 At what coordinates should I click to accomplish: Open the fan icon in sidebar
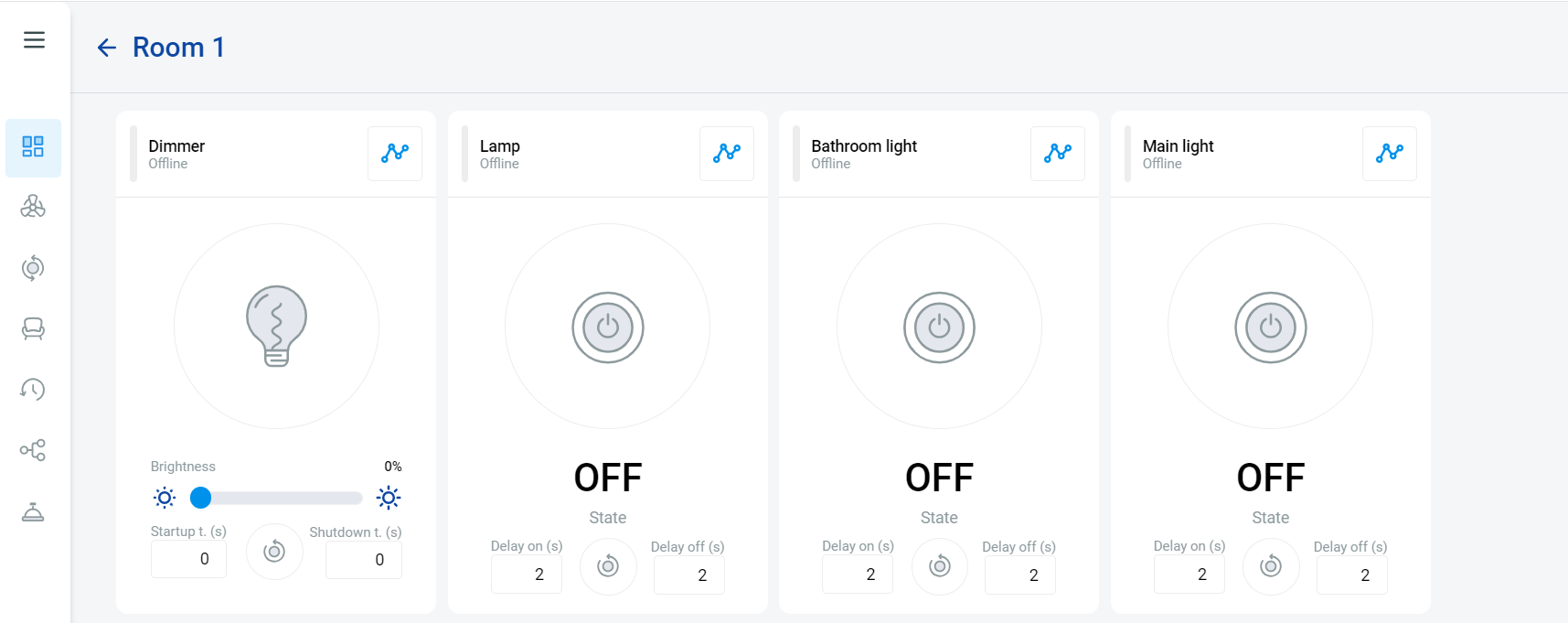[33, 207]
